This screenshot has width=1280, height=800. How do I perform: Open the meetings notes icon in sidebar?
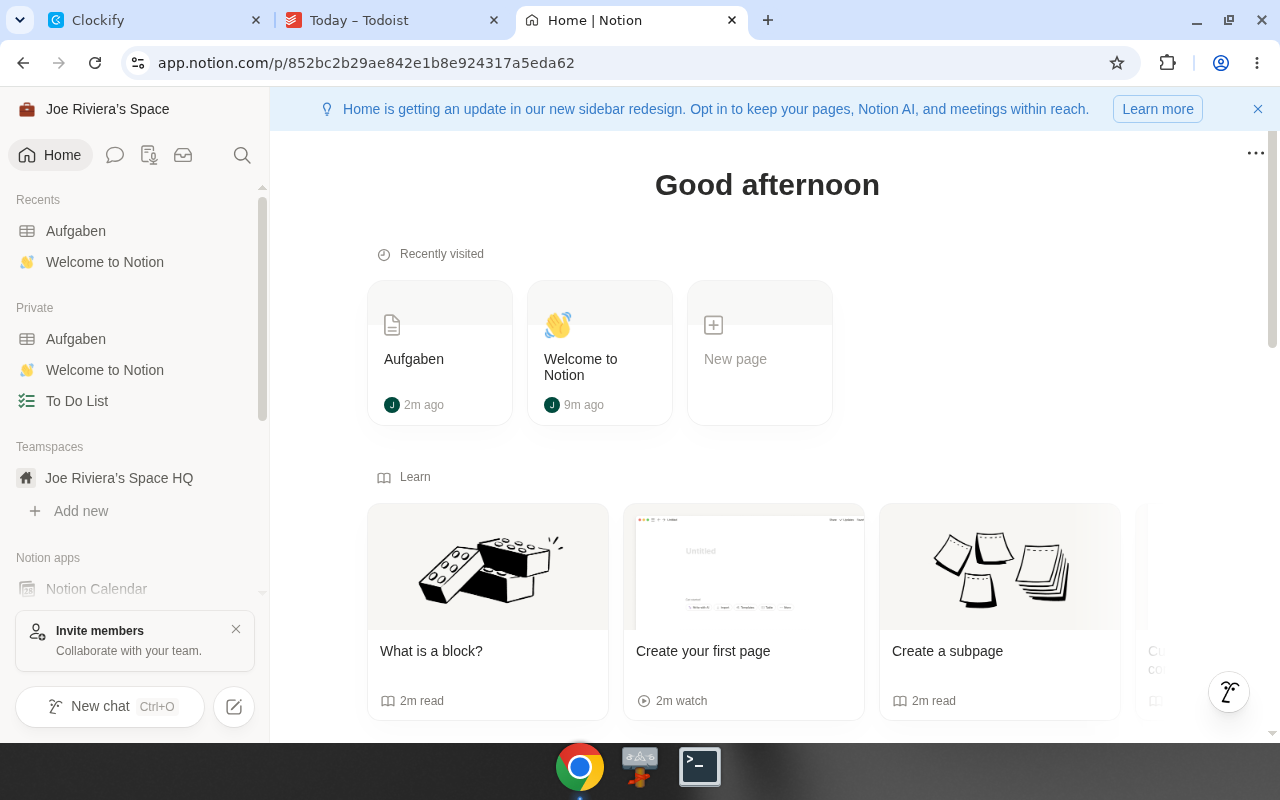pyautogui.click(x=149, y=155)
